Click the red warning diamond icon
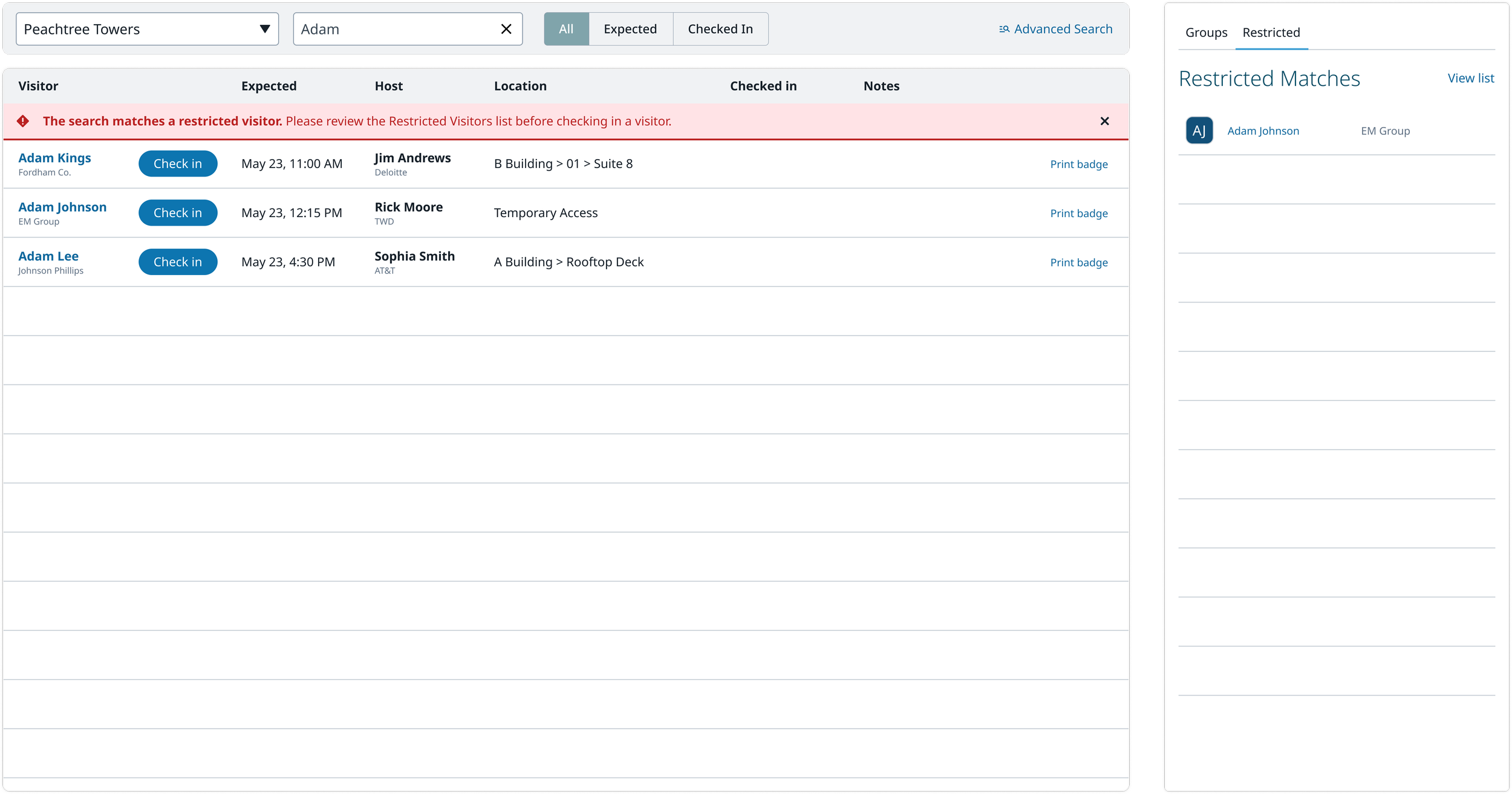 [x=23, y=122]
